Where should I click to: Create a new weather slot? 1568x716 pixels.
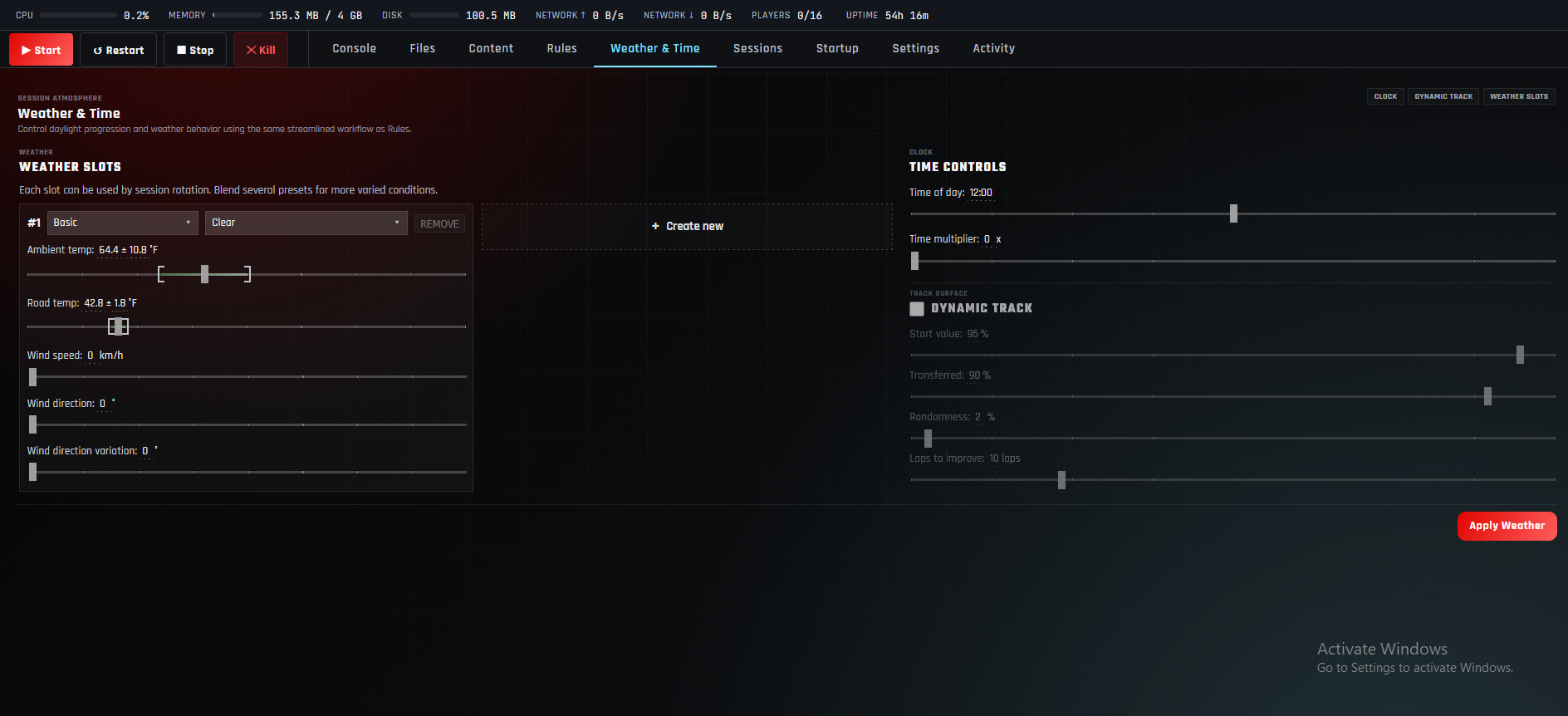pyautogui.click(x=687, y=226)
